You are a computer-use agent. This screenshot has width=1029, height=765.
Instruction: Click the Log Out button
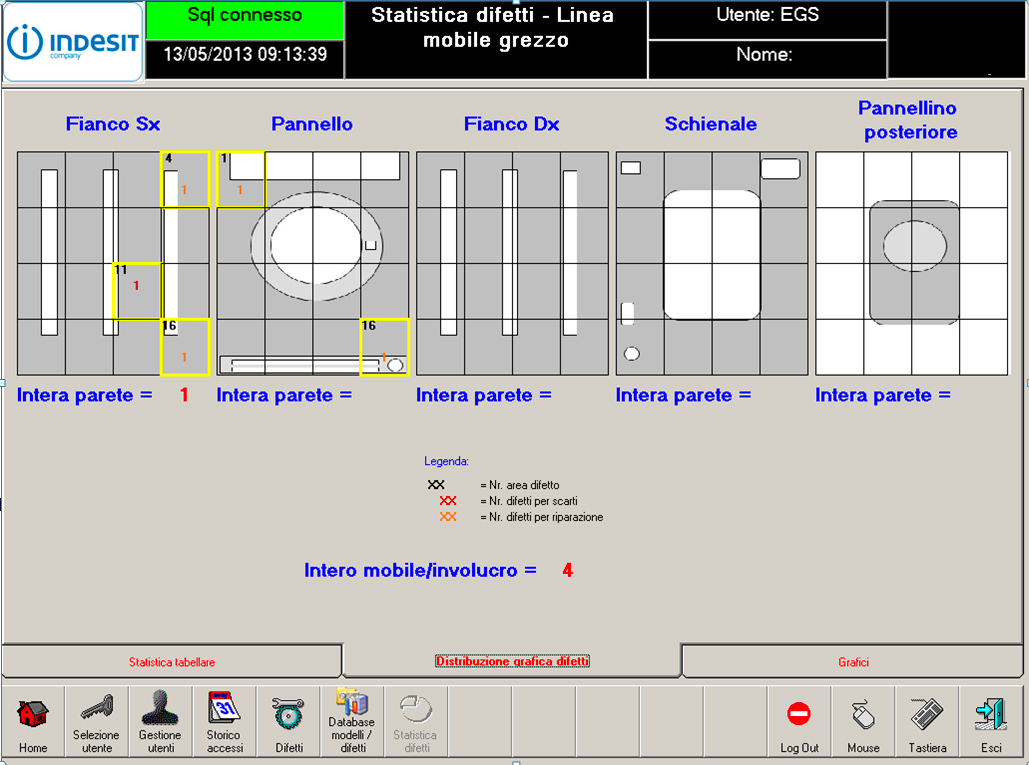tap(799, 722)
